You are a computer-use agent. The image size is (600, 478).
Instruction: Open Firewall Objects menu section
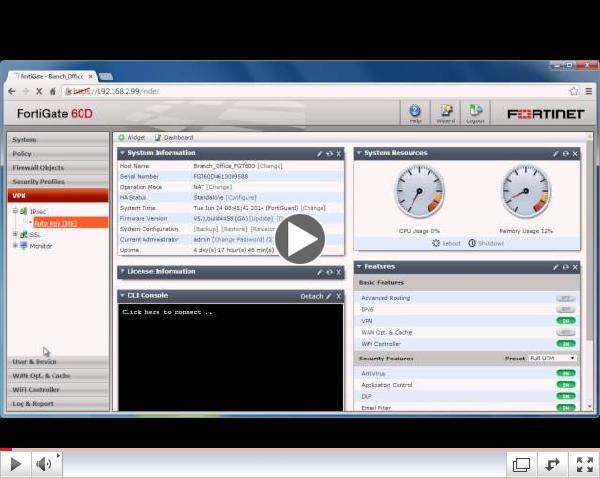(x=58, y=168)
